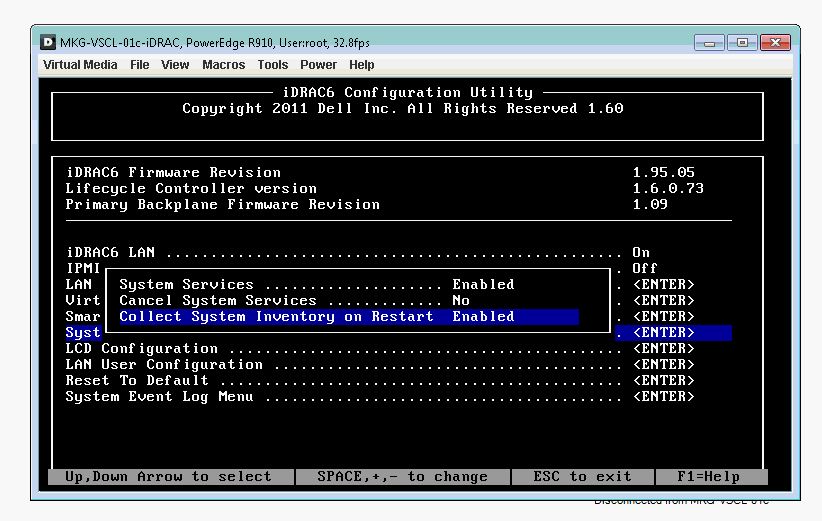The height and width of the screenshot is (521, 822).
Task: Open the File menu
Action: pos(139,64)
